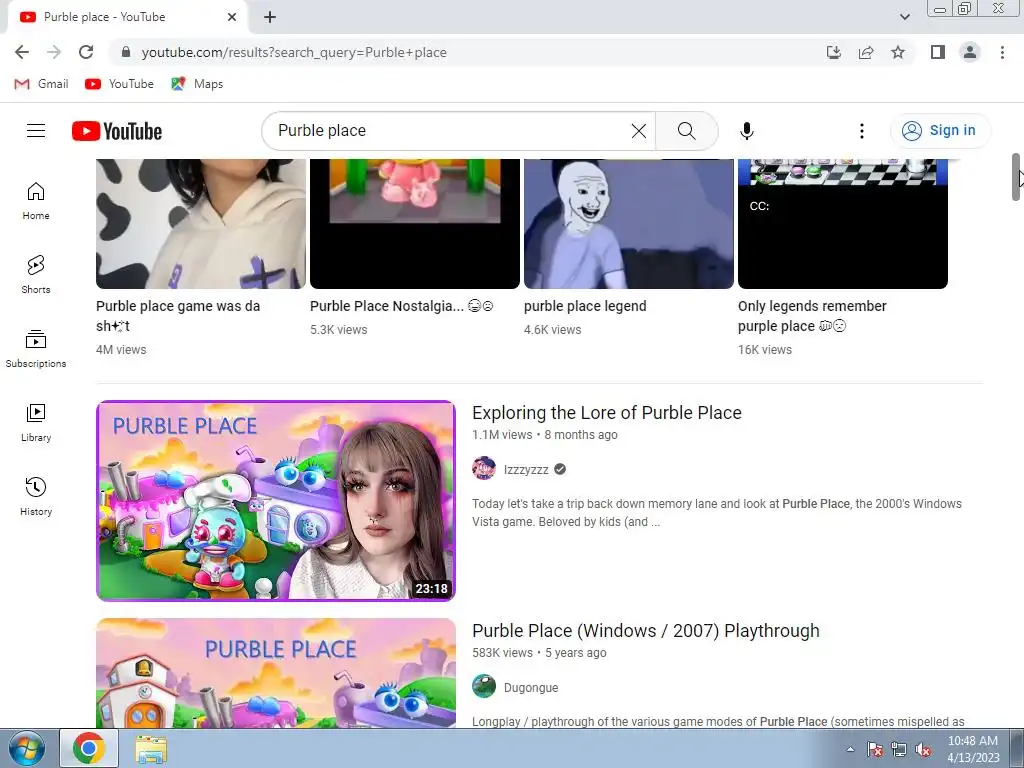Click the page vertical scrollbar thumb
The height and width of the screenshot is (768, 1024).
click(x=1017, y=177)
